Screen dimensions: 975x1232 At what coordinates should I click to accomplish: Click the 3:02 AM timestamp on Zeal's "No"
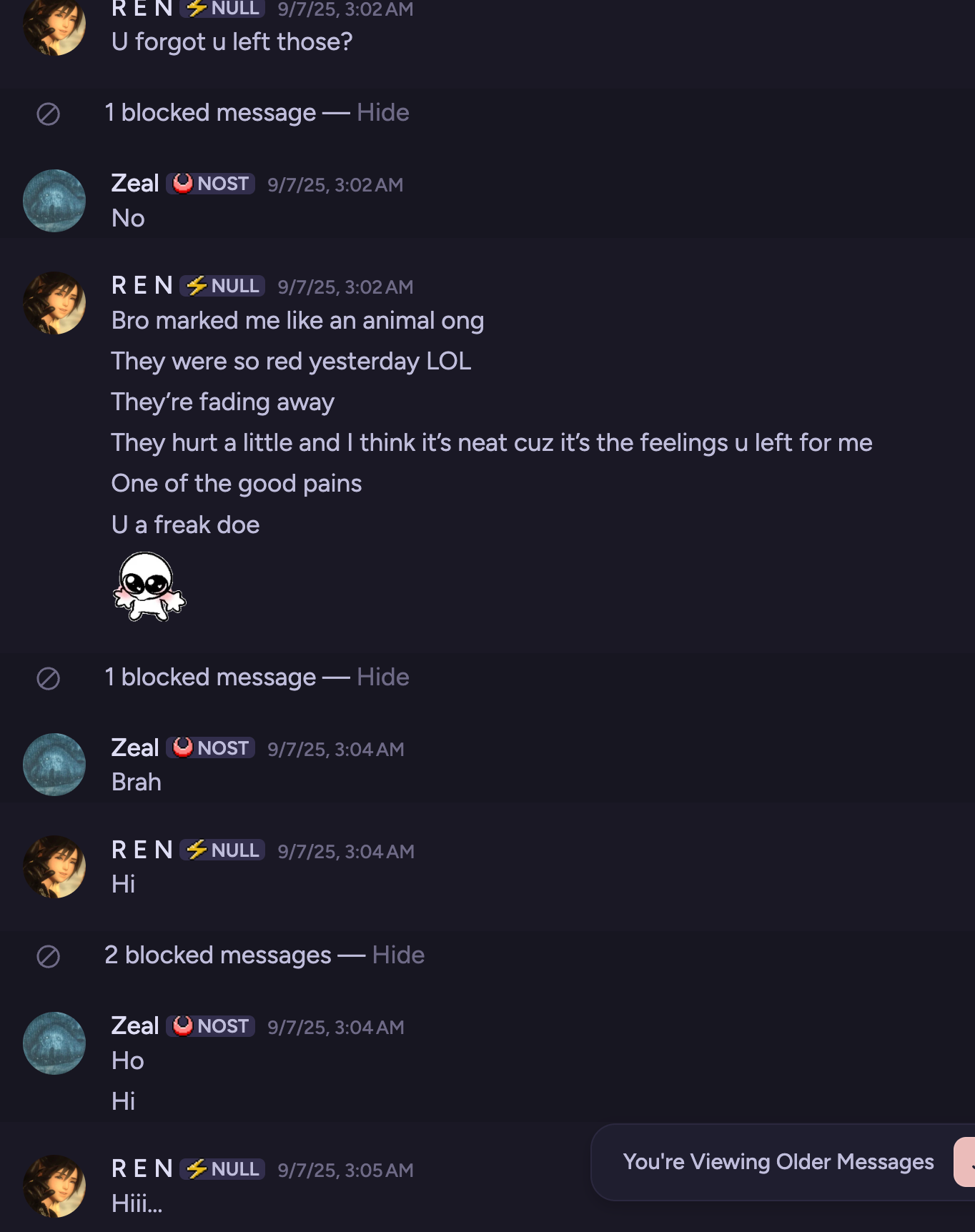[x=335, y=185]
